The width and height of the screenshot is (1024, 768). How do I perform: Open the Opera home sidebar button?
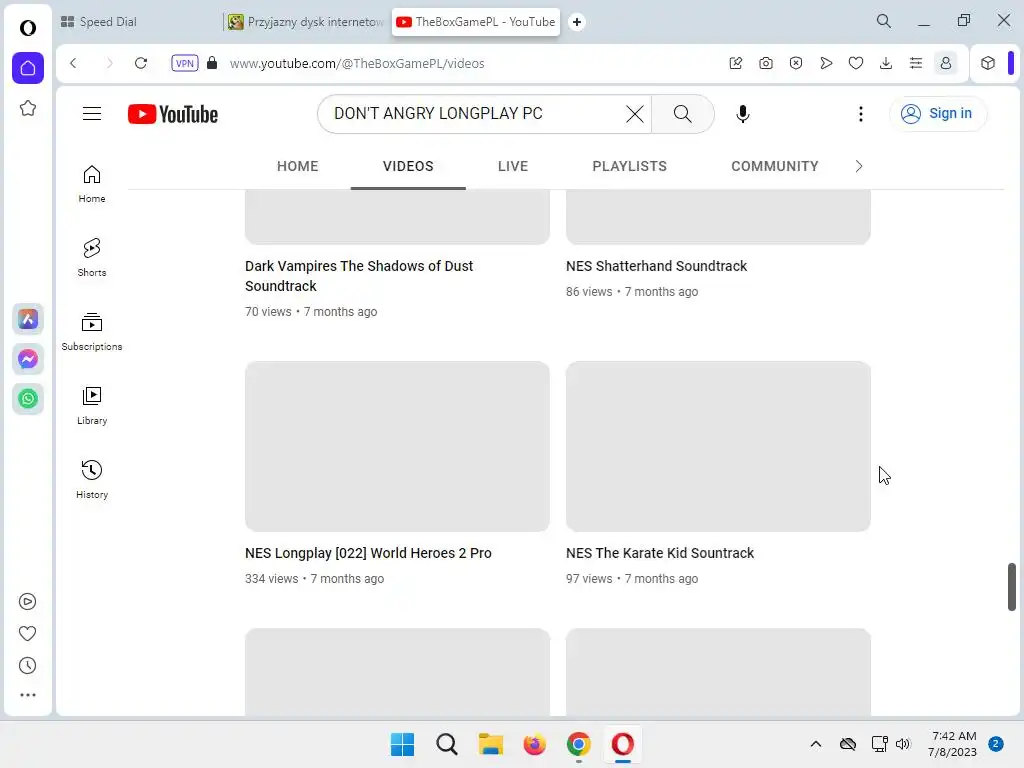27,68
